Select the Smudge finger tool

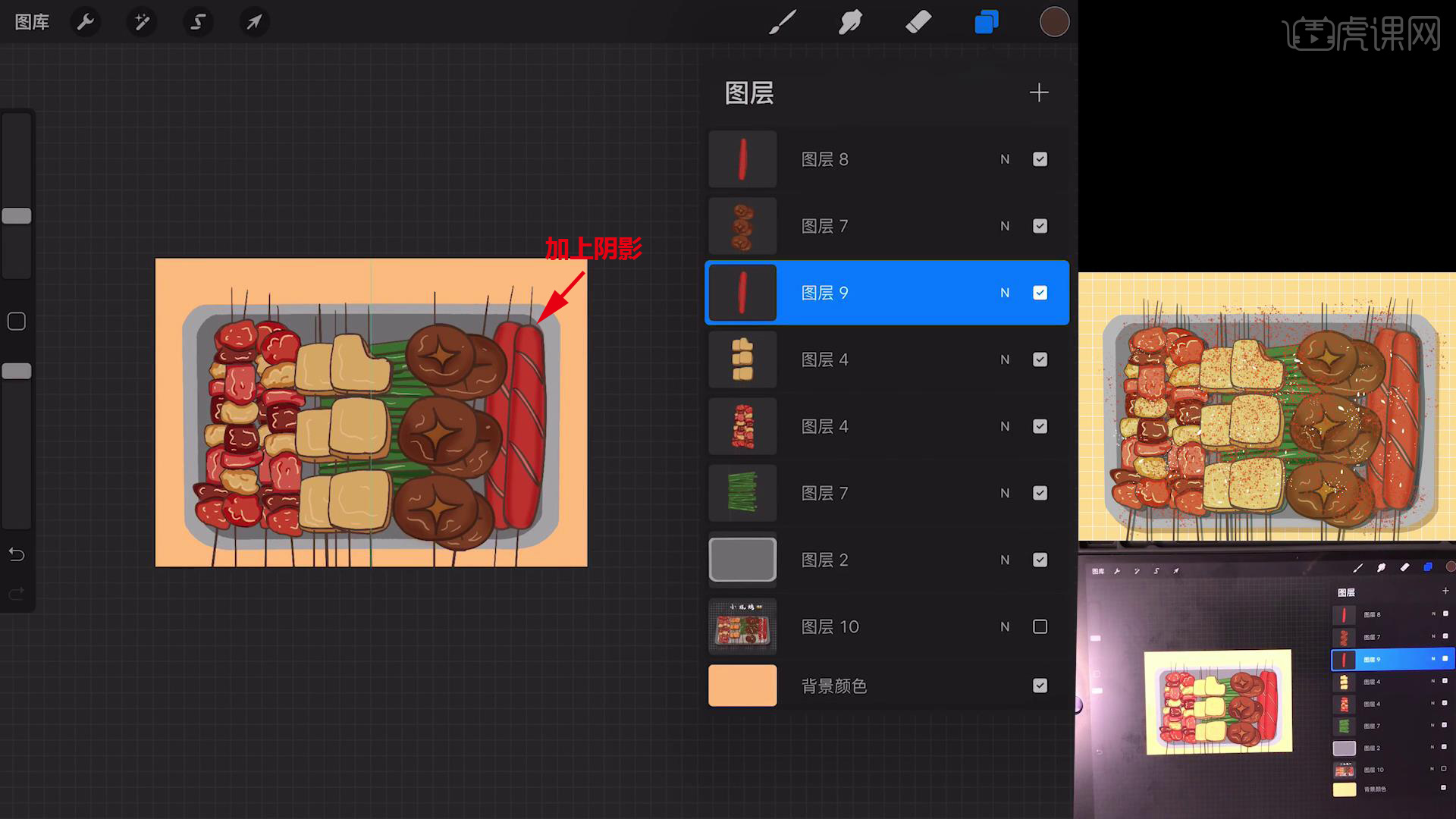pos(850,22)
